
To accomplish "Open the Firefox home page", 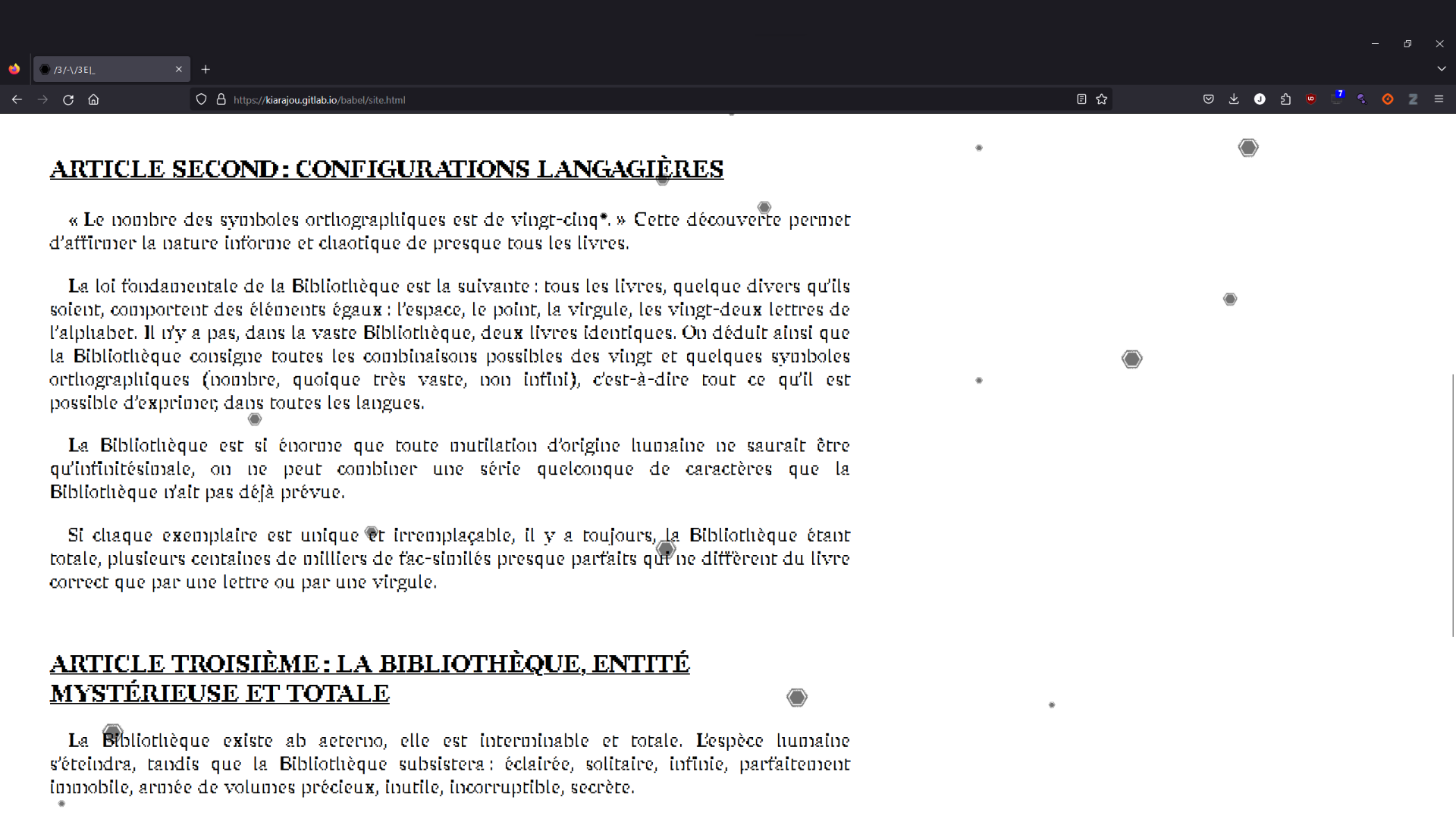I will click(93, 99).
